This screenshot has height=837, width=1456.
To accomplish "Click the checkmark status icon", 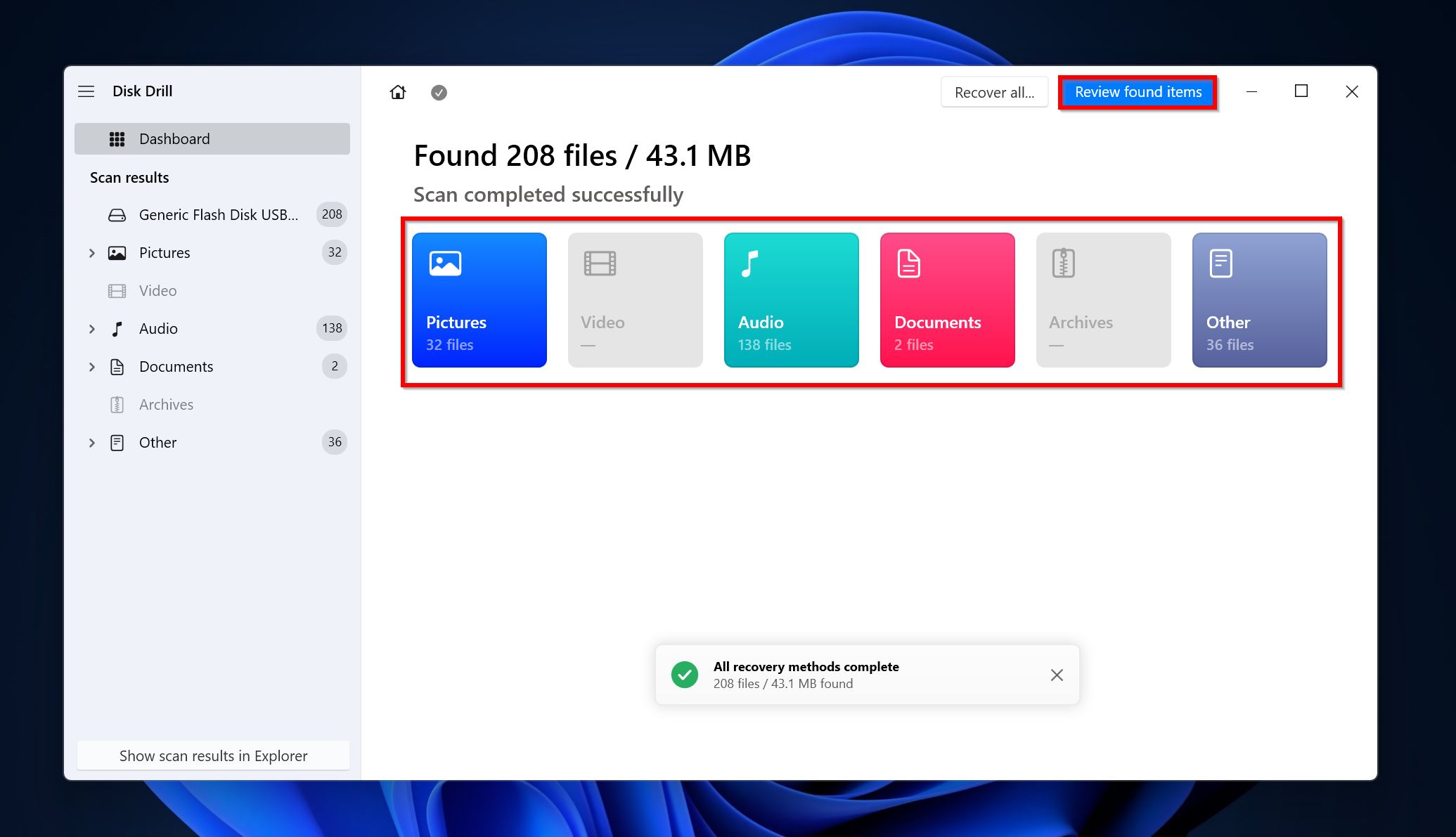I will 438,92.
